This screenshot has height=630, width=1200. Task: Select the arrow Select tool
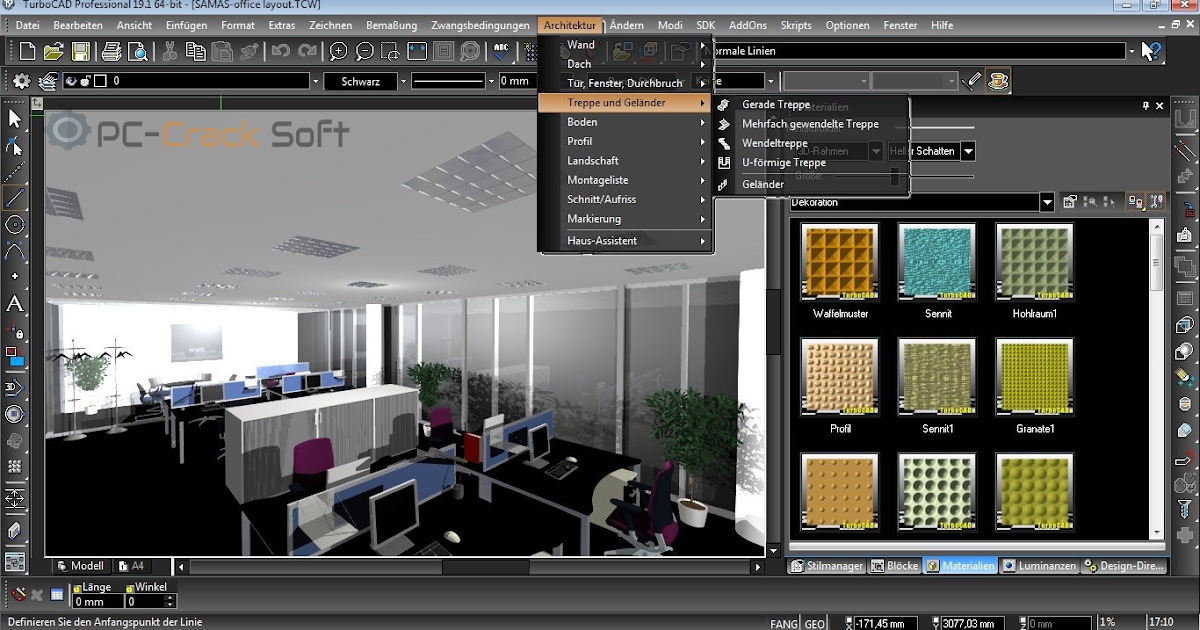[14, 118]
